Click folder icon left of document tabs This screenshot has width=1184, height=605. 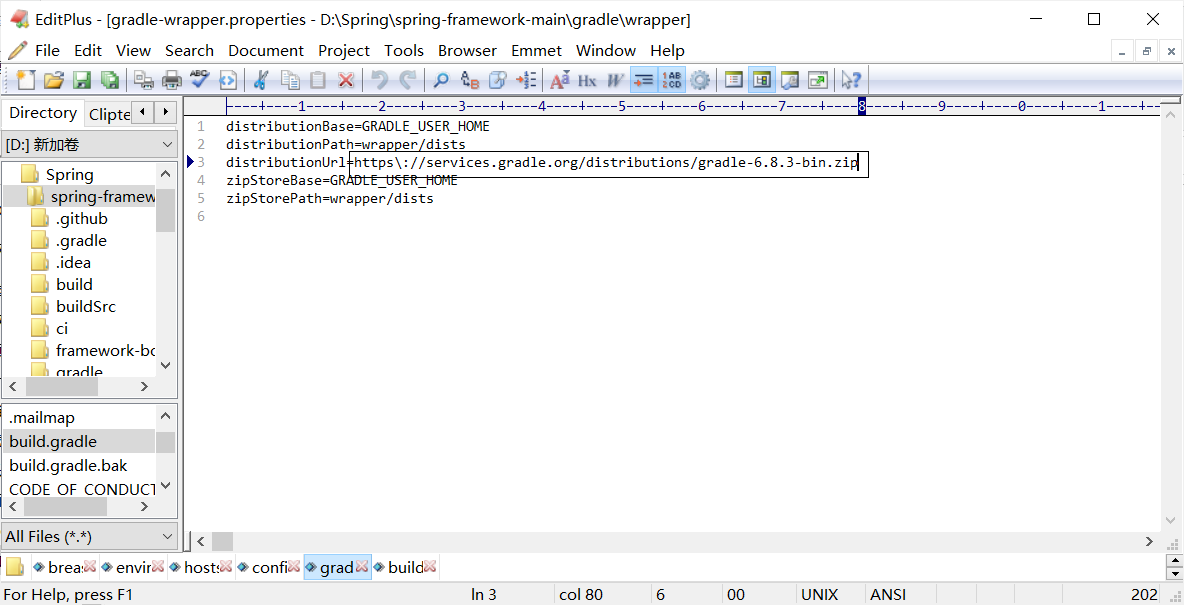coord(15,567)
